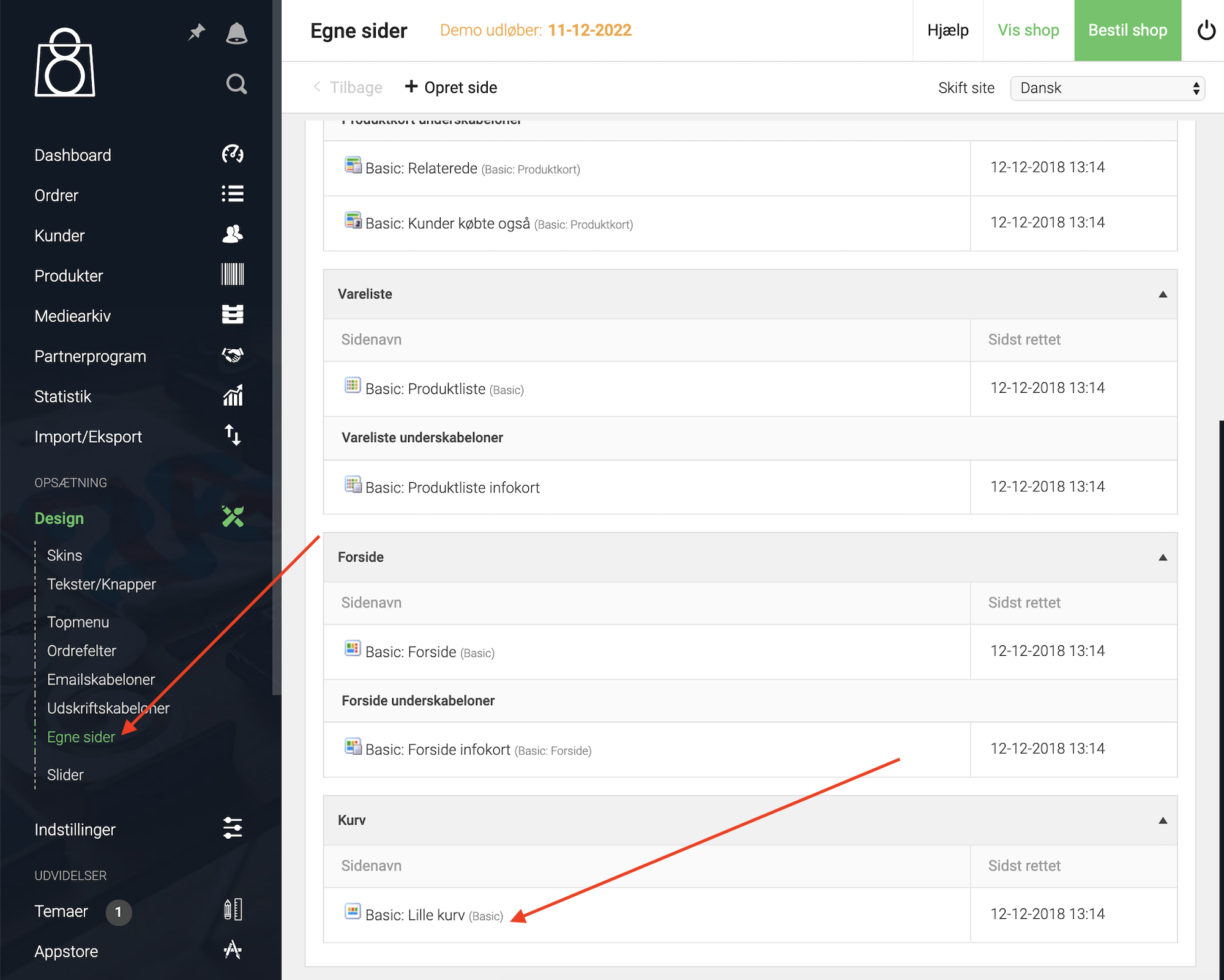Viewport: 1224px width, 980px height.
Task: Collapse the Kurv section
Action: point(1163,820)
